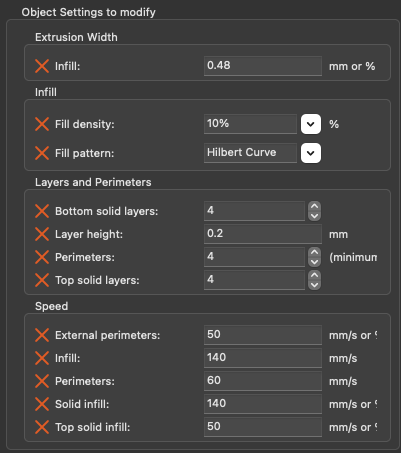Edit the Infill speed field
401x453 pixels.
point(263,358)
